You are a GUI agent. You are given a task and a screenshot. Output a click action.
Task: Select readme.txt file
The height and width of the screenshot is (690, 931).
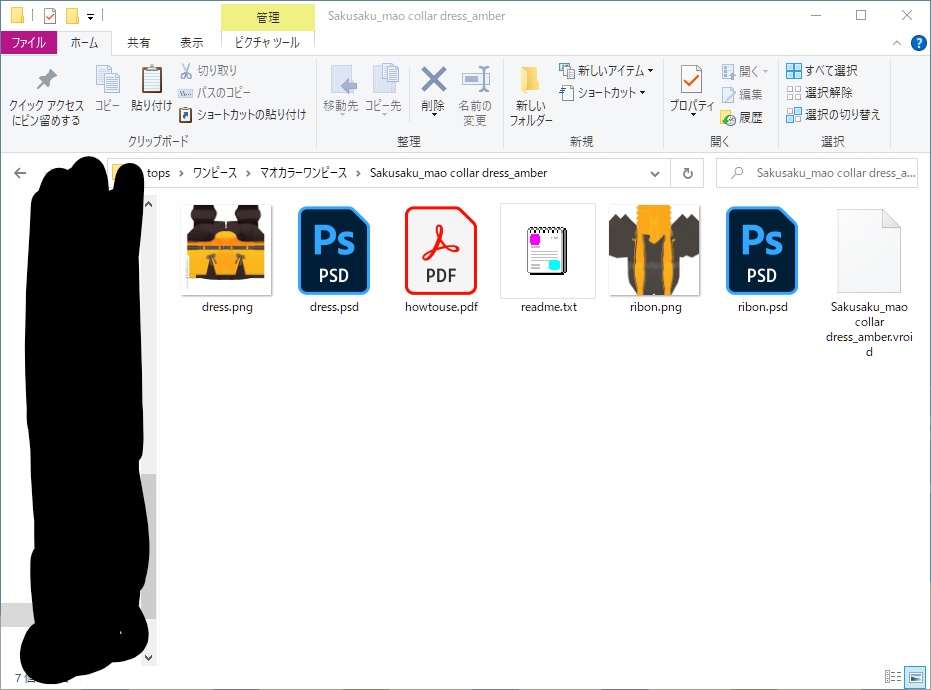[x=548, y=259]
